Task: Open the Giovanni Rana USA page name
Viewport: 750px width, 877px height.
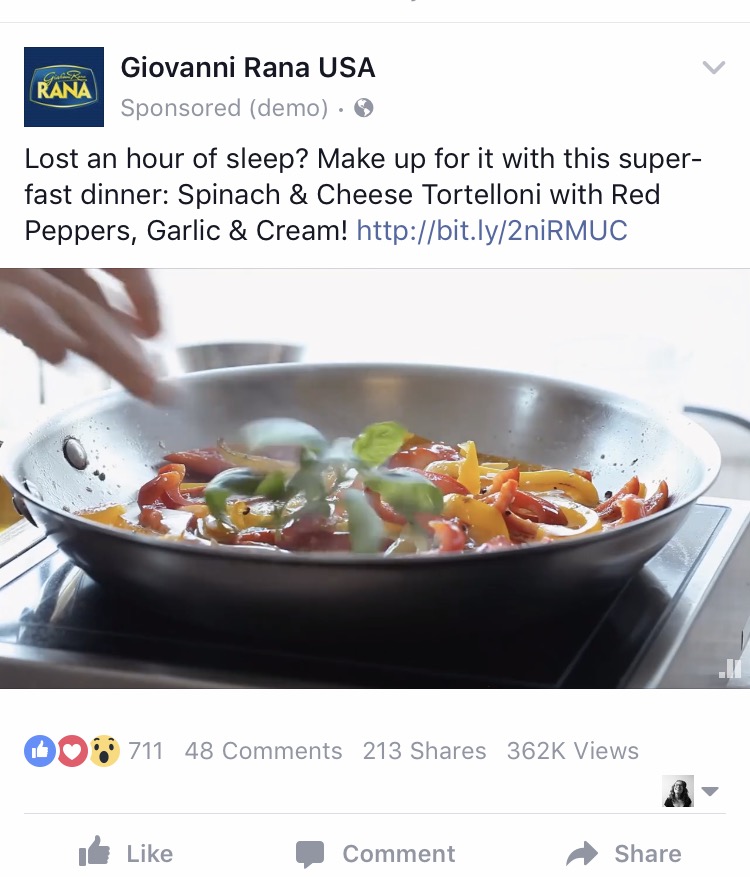Action: pos(248,68)
